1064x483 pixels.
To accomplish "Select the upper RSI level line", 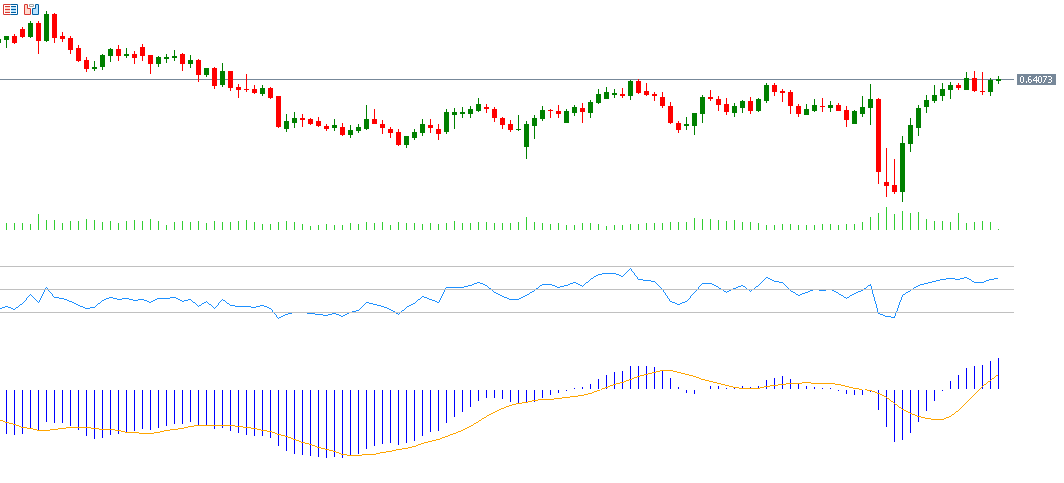I will coord(500,267).
